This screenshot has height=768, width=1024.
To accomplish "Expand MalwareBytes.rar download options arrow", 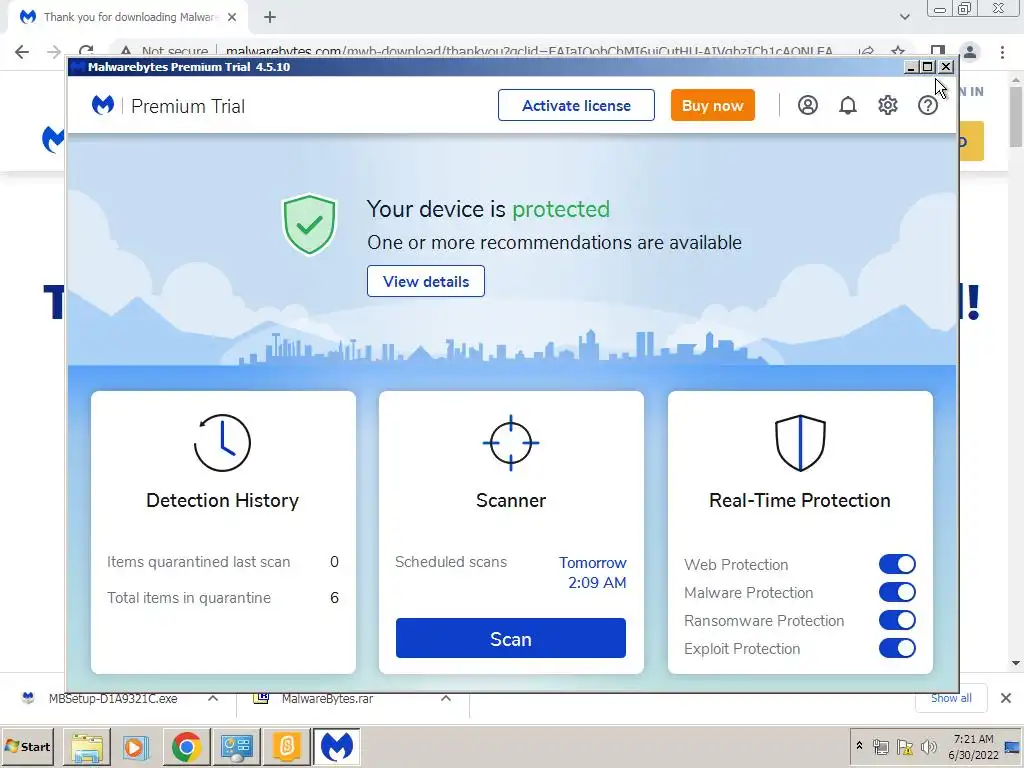I will (x=446, y=698).
